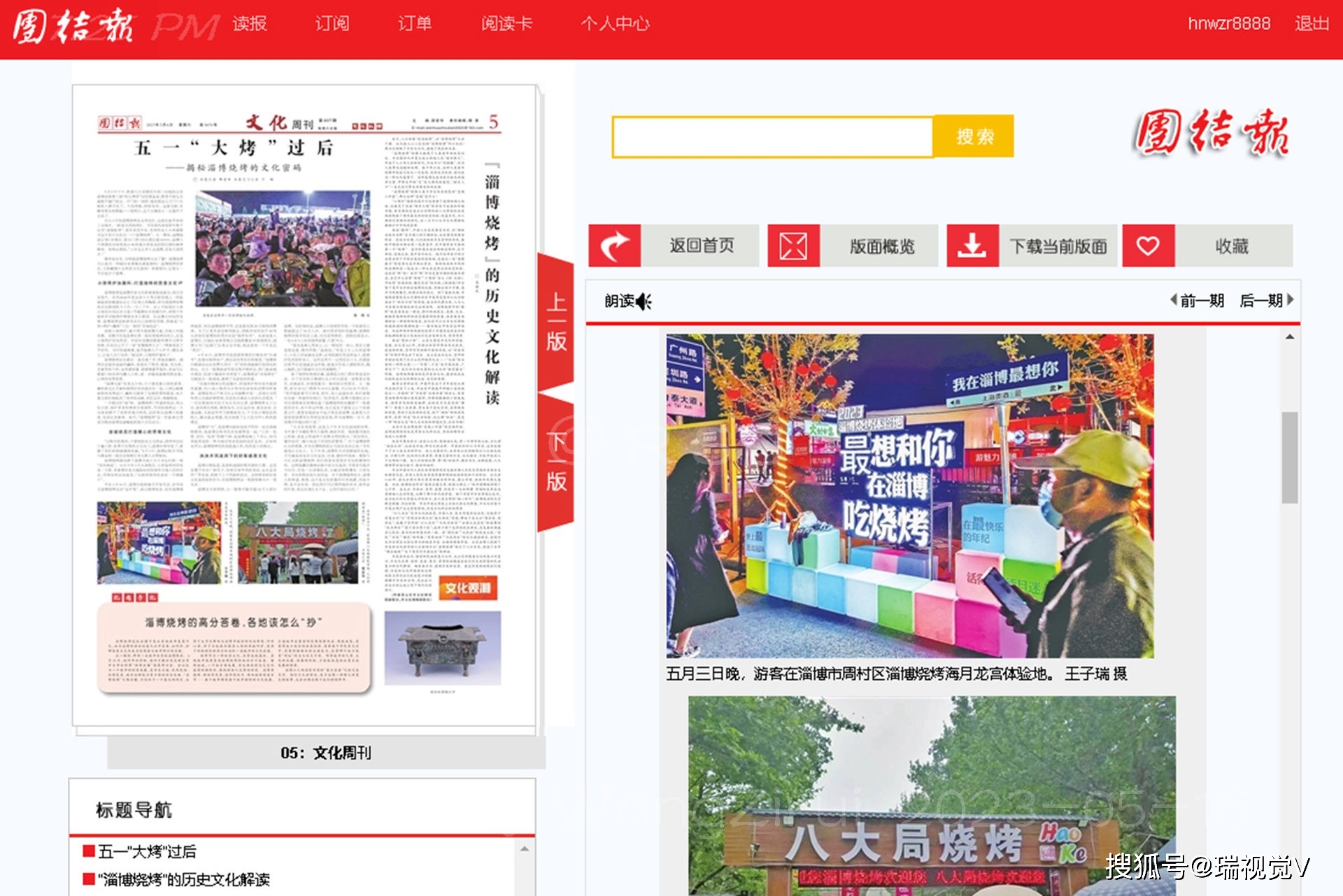
Task: Open the 读报 menu item
Action: [x=250, y=24]
